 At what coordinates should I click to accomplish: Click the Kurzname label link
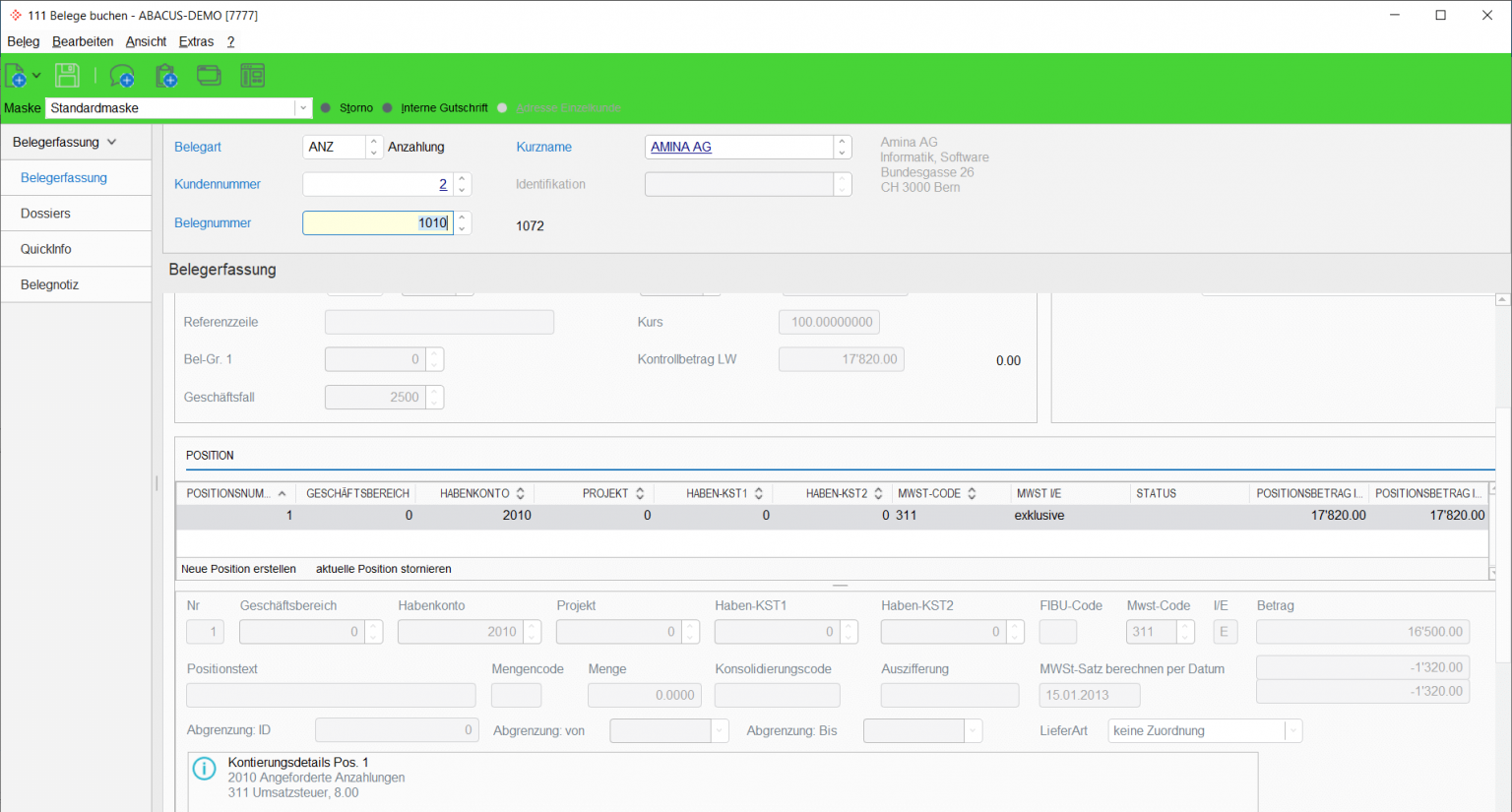point(544,147)
